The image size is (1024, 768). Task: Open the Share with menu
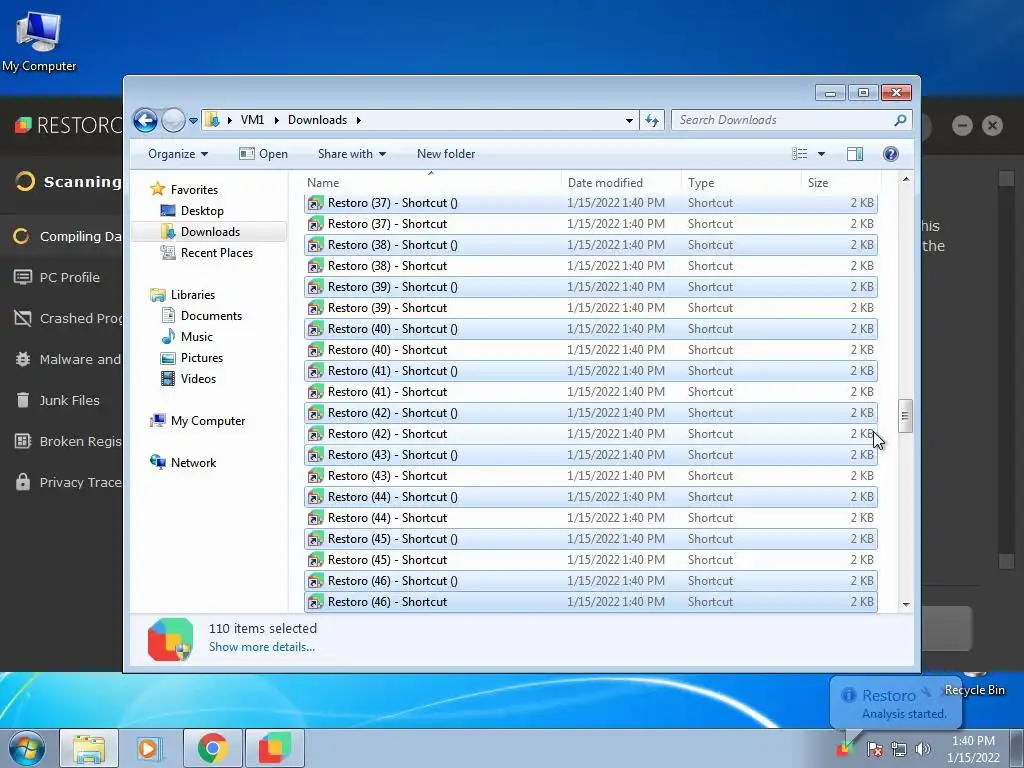[351, 154]
